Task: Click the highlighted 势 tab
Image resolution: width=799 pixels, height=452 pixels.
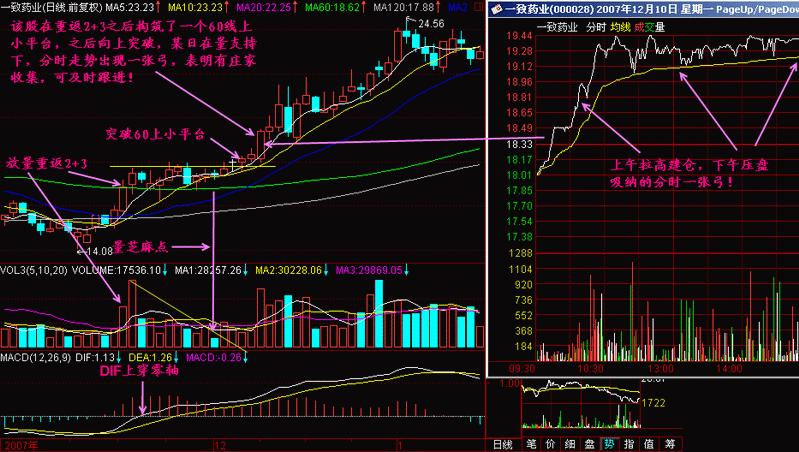Action: pos(609,444)
